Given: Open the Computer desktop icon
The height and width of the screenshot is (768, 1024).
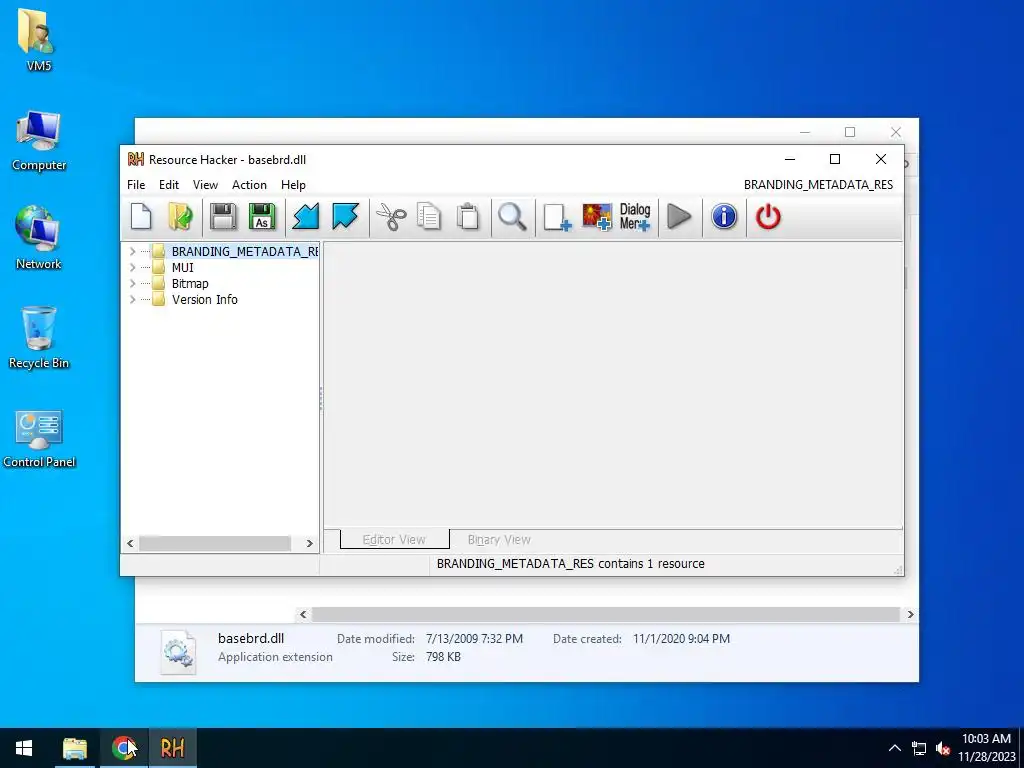Looking at the screenshot, I should 39,141.
